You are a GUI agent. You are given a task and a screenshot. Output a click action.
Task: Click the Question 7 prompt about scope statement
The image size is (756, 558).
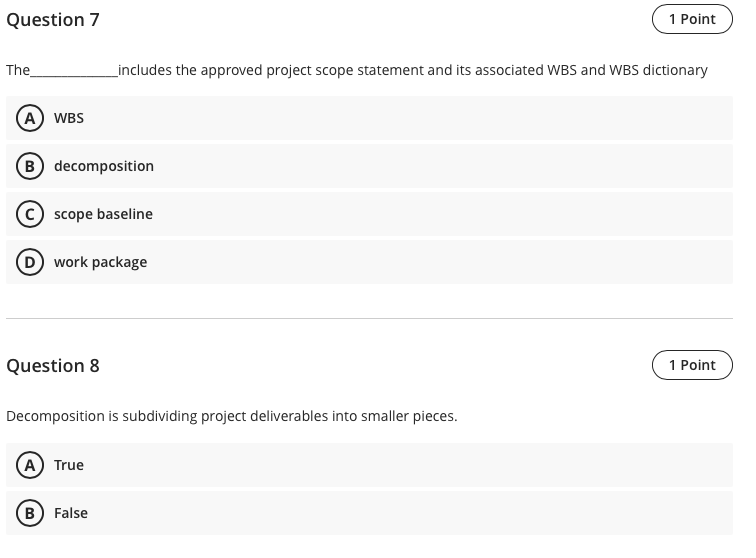(x=357, y=70)
